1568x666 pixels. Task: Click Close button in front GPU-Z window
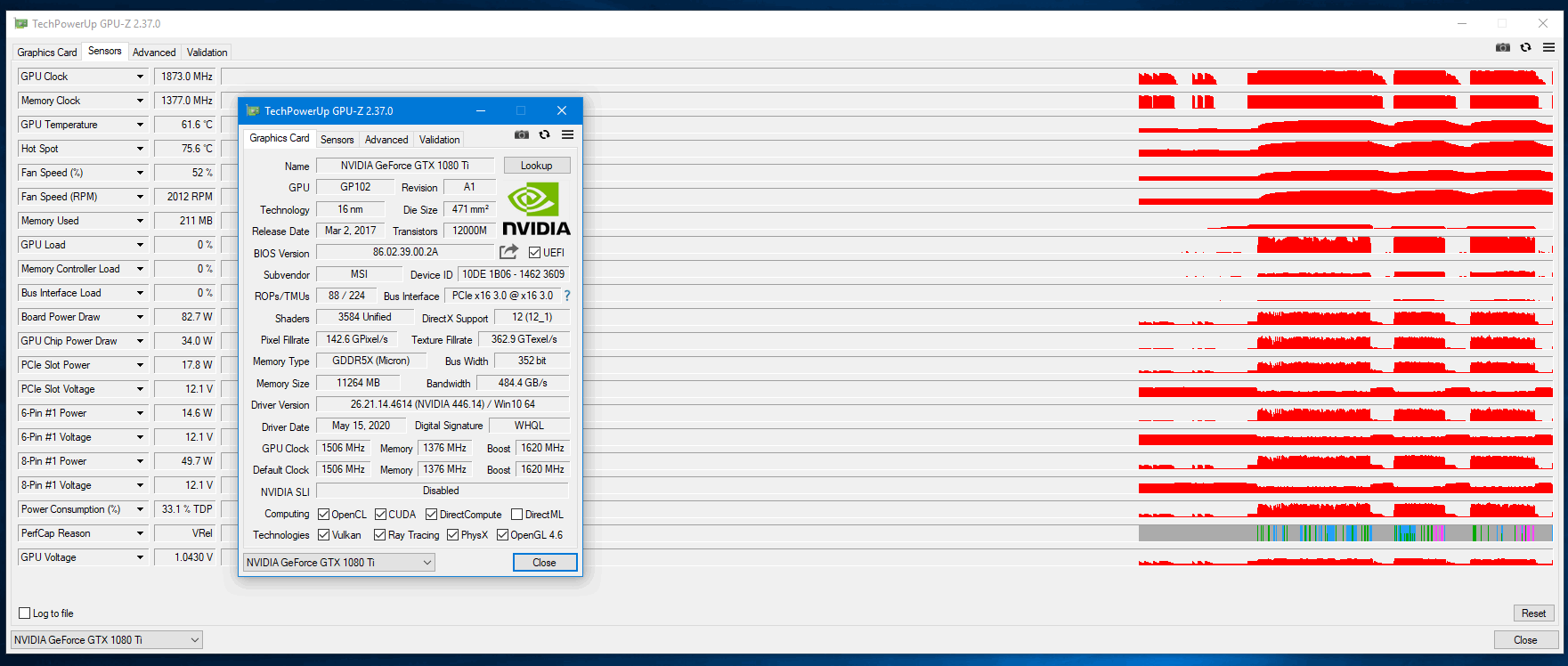click(x=545, y=562)
